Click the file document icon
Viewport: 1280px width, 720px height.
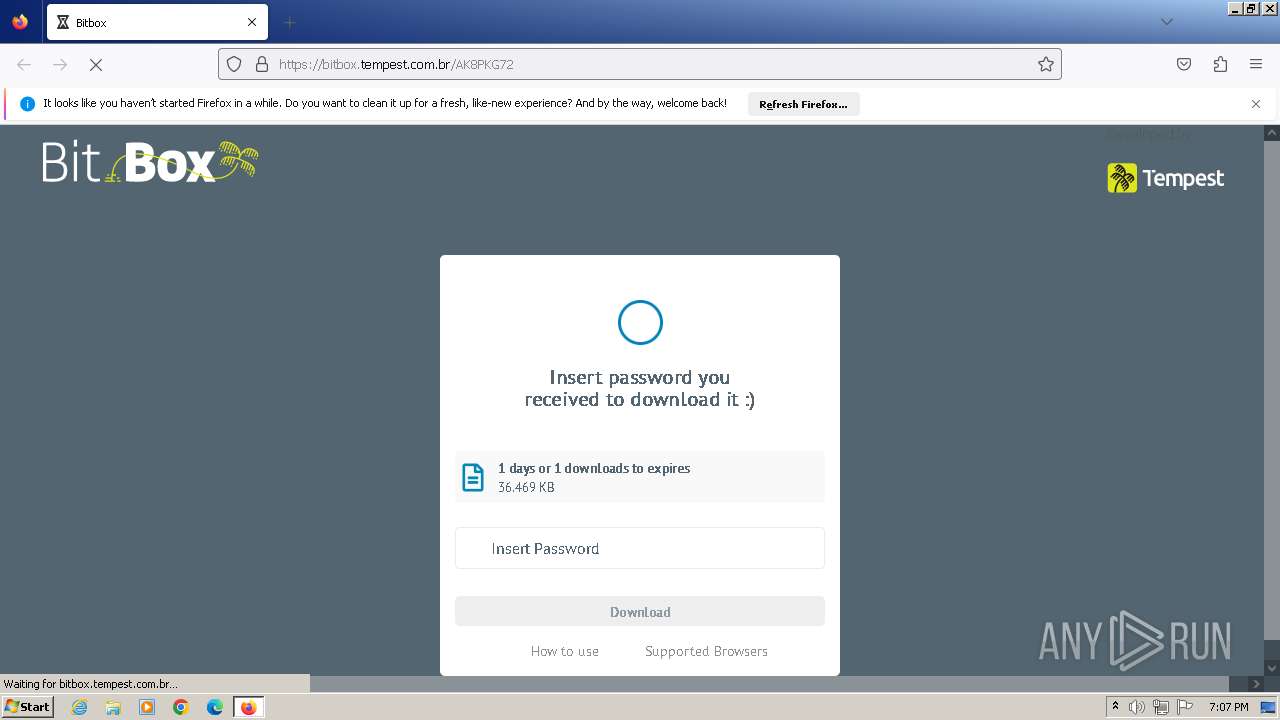click(473, 477)
